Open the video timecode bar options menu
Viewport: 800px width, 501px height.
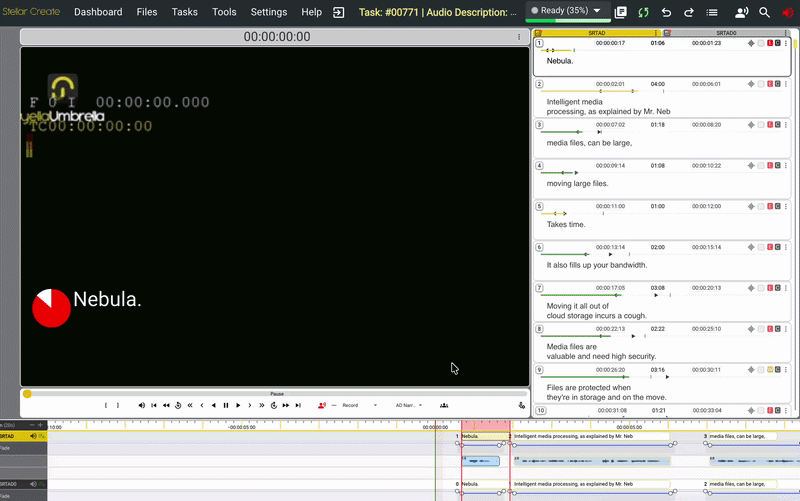pyautogui.click(x=519, y=37)
